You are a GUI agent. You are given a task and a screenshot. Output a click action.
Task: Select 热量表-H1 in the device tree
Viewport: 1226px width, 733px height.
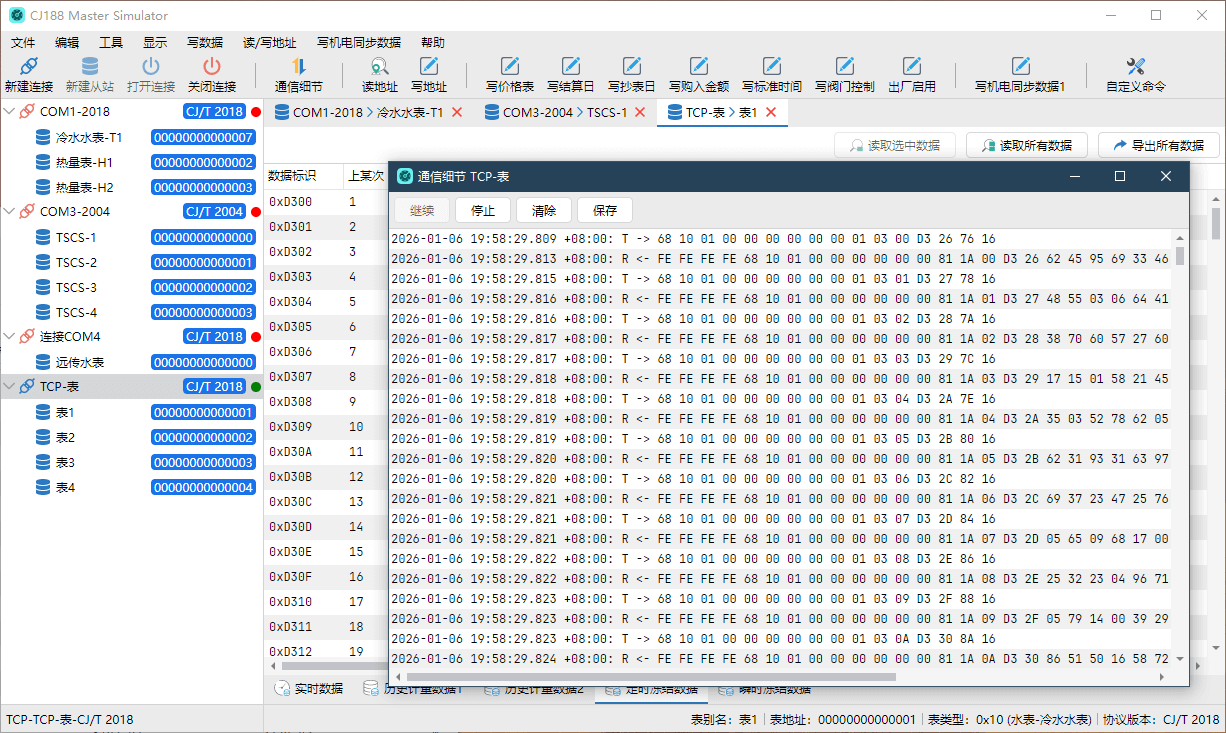tap(84, 162)
